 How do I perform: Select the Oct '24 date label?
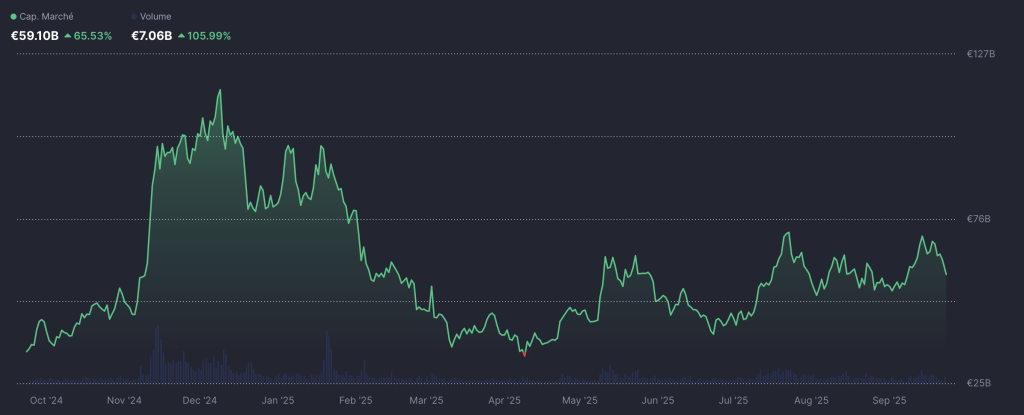pos(46,401)
